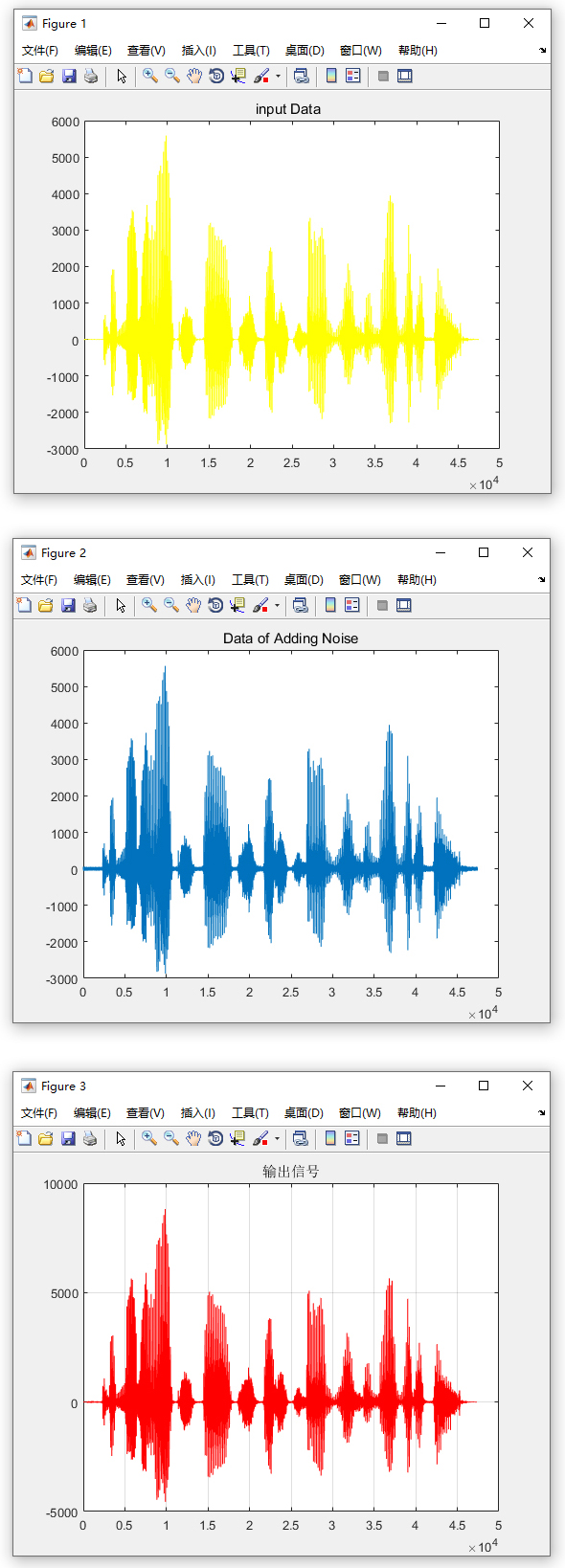
Task: Open 工具(T) menu in Figure 1
Action: click(x=251, y=51)
